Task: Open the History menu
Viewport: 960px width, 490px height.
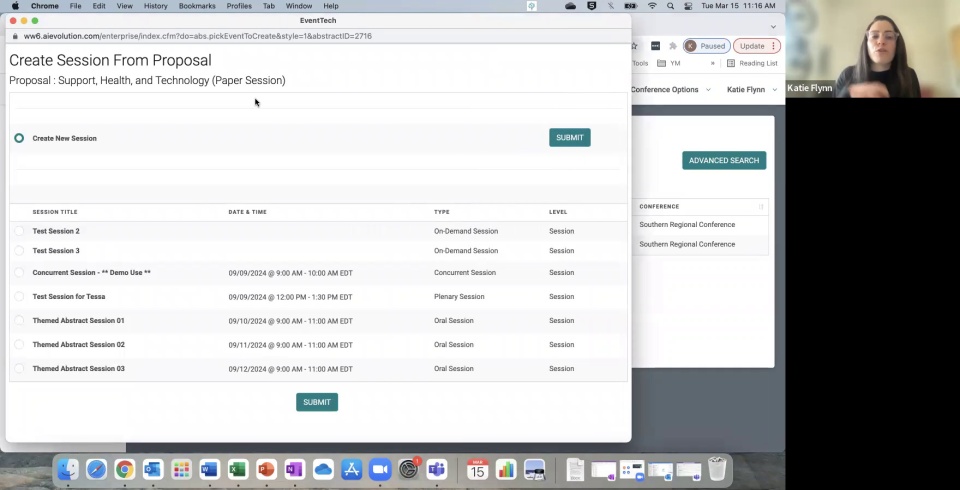Action: pyautogui.click(x=156, y=6)
